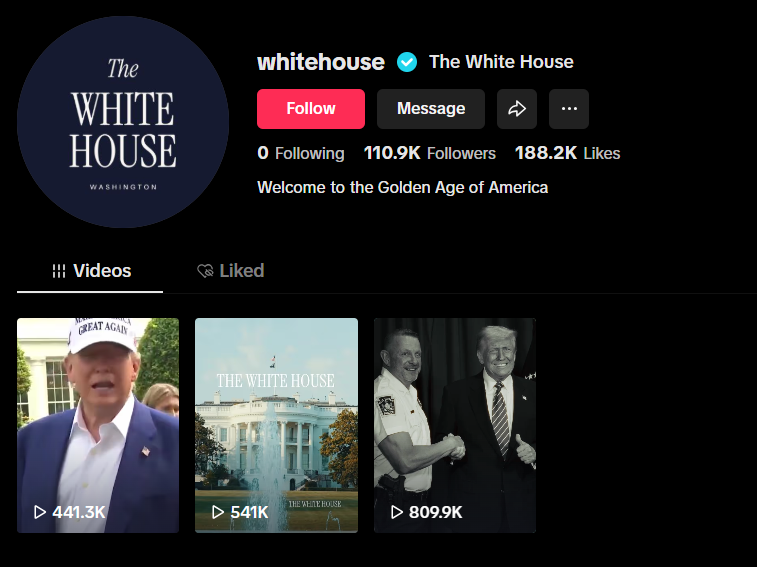
Task: Open the 0 Following list
Action: point(301,153)
